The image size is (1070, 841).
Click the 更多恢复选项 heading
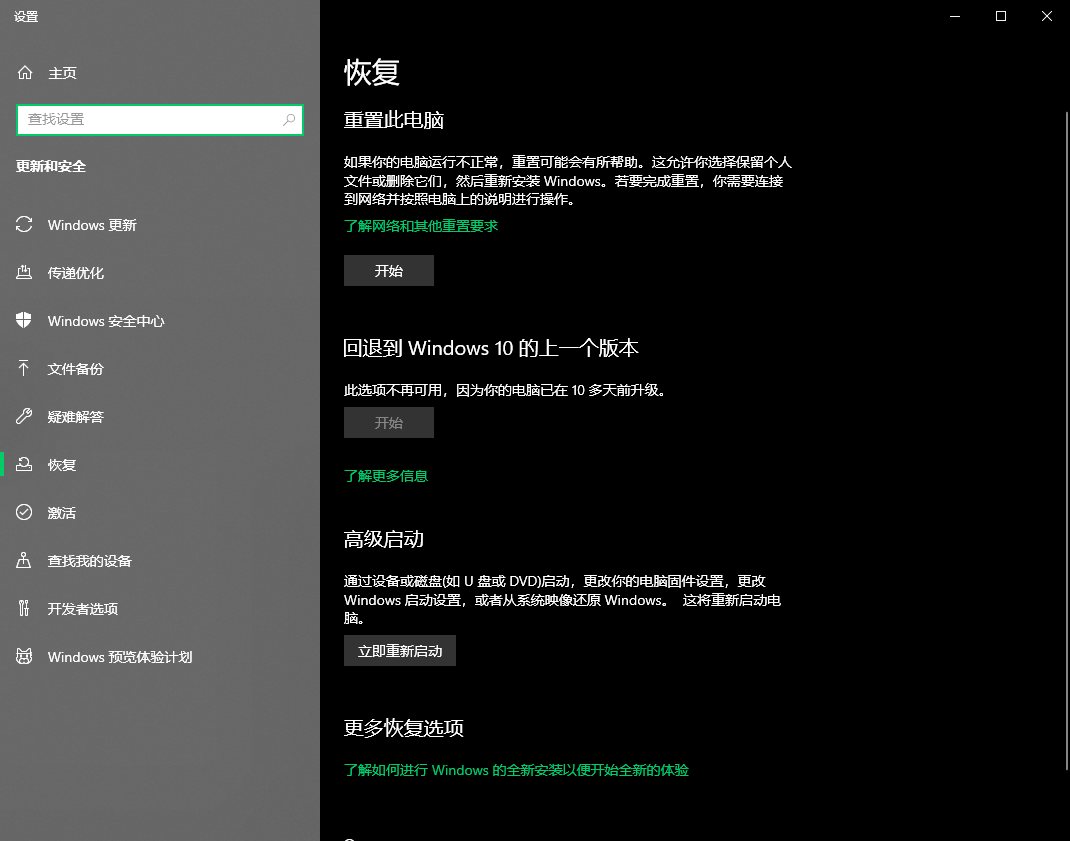click(x=403, y=728)
